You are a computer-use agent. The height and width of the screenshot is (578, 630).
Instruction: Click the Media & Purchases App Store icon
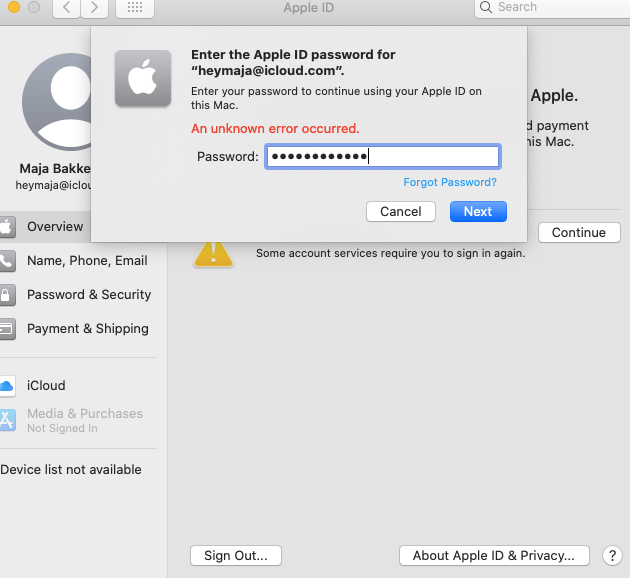6,420
